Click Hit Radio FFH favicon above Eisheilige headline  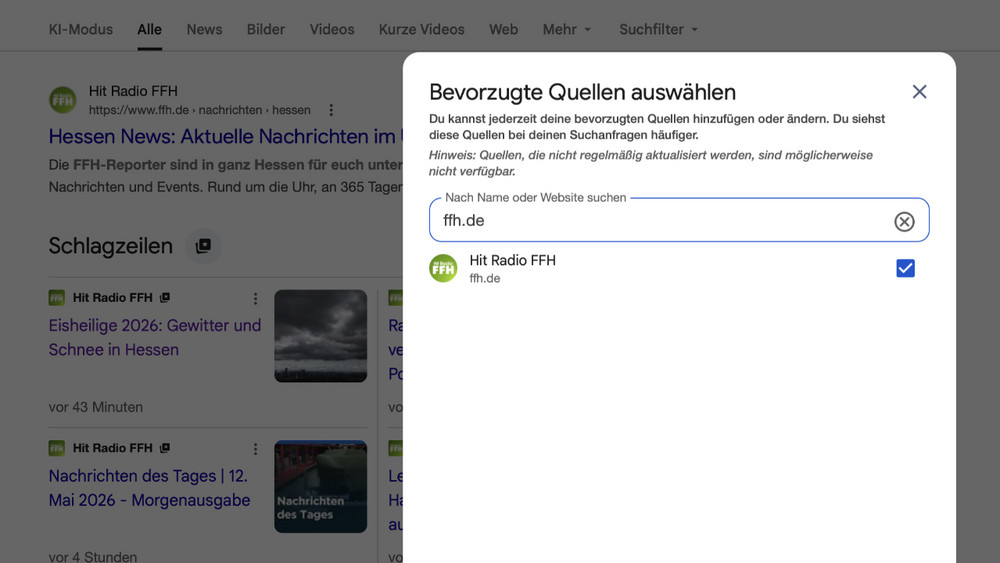click(57, 298)
